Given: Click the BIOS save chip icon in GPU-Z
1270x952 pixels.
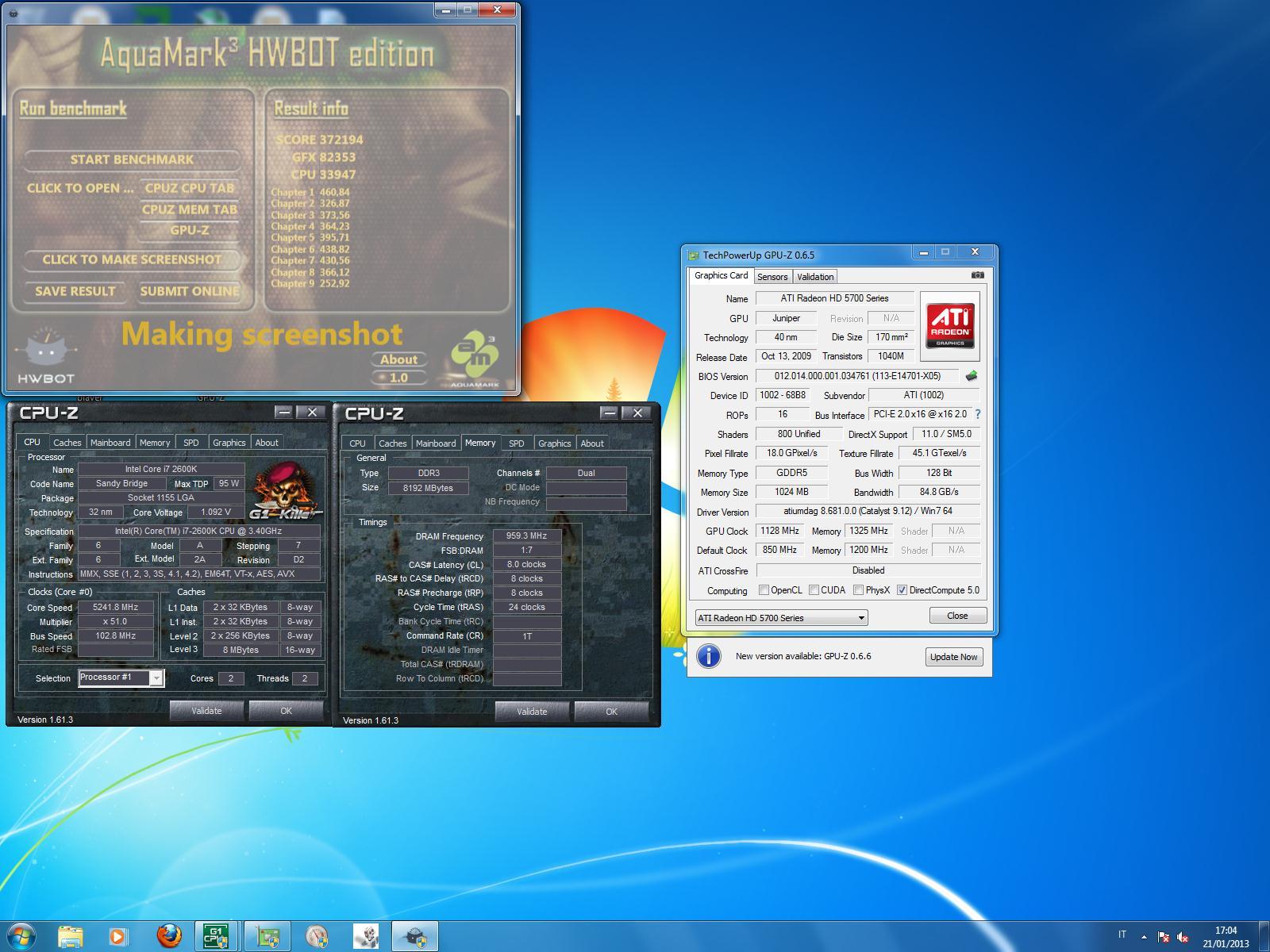Looking at the screenshot, I should click(x=971, y=376).
